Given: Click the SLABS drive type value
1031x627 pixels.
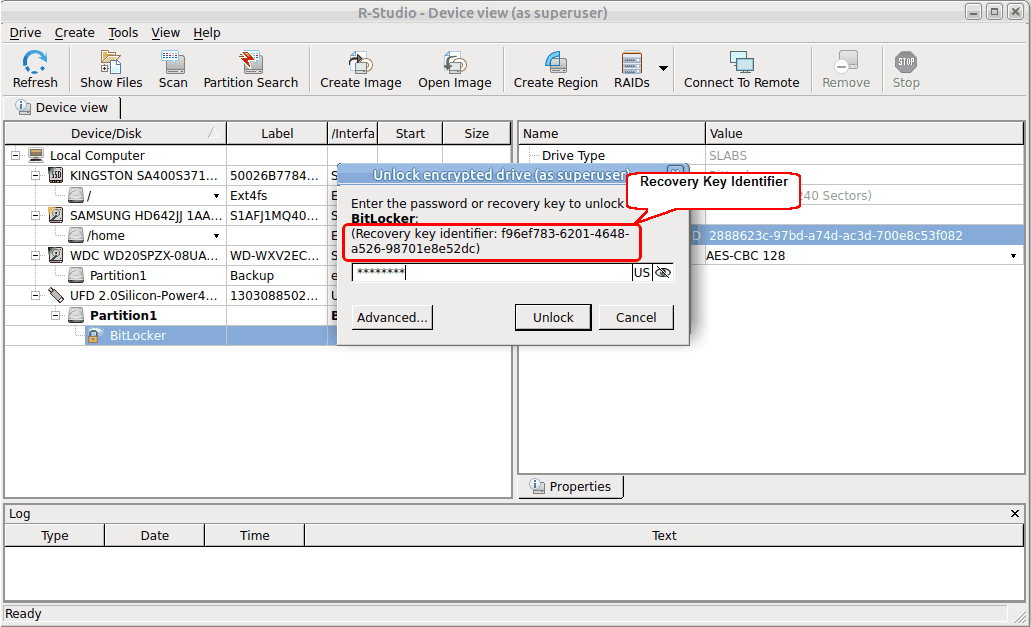Looking at the screenshot, I should pyautogui.click(x=728, y=156).
